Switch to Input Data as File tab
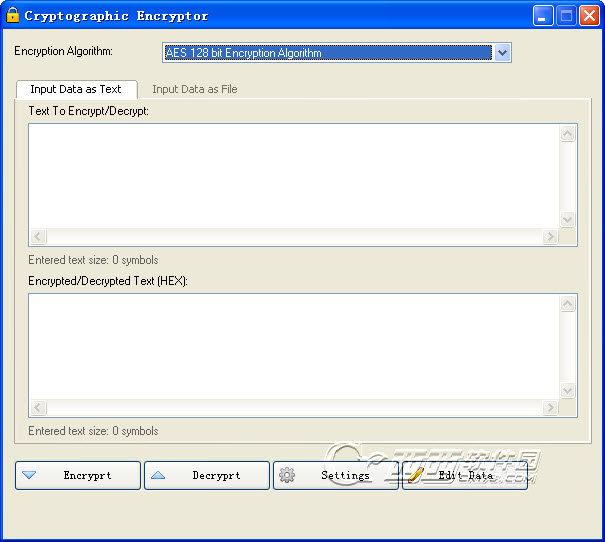This screenshot has height=542, width=605. (x=194, y=89)
